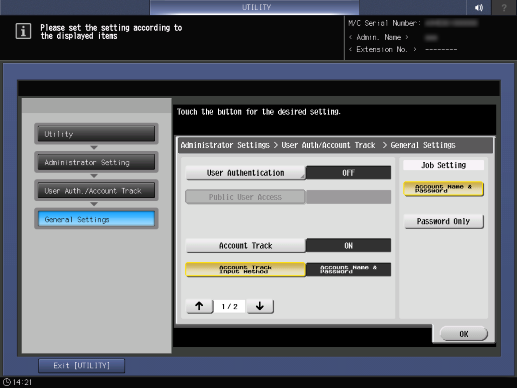
Task: Click the Public User Access button
Action: (x=245, y=197)
